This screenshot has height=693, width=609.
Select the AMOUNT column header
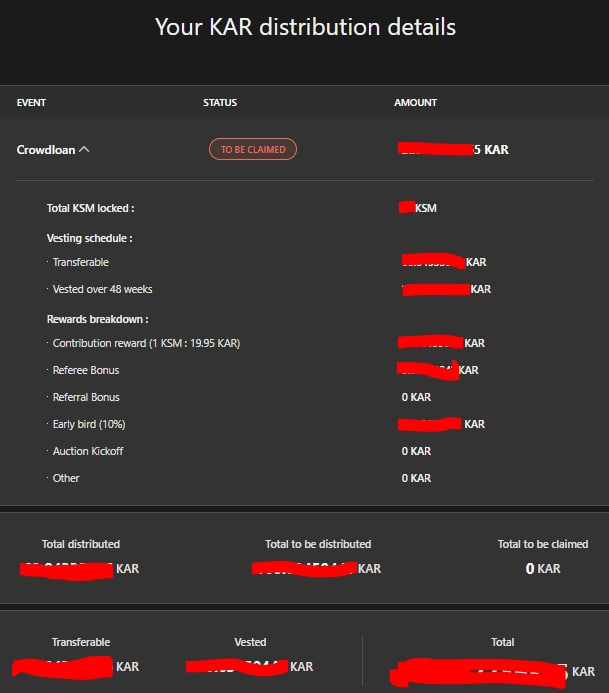[x=415, y=103]
